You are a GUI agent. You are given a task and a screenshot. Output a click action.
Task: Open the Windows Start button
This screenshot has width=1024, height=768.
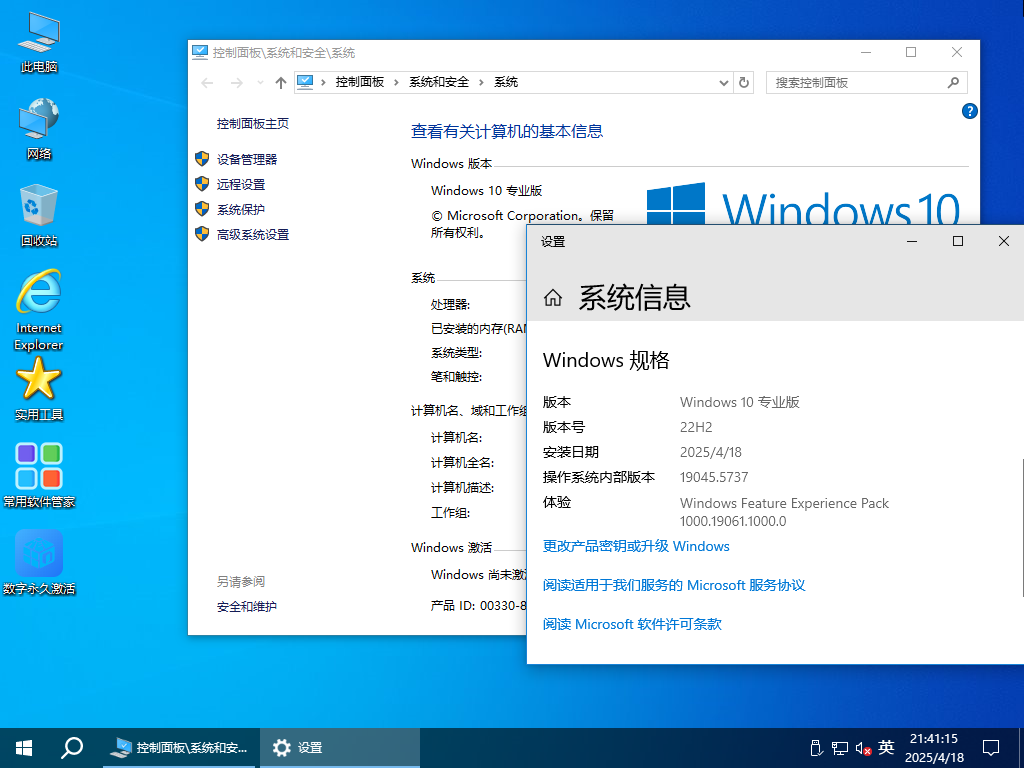[x=24, y=748]
